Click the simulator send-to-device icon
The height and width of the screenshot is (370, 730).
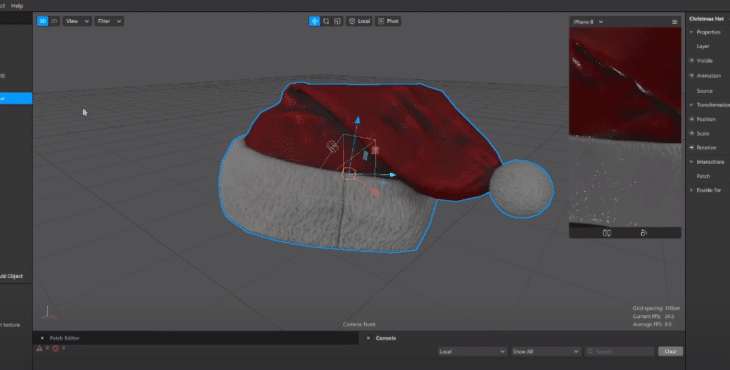tap(607, 233)
